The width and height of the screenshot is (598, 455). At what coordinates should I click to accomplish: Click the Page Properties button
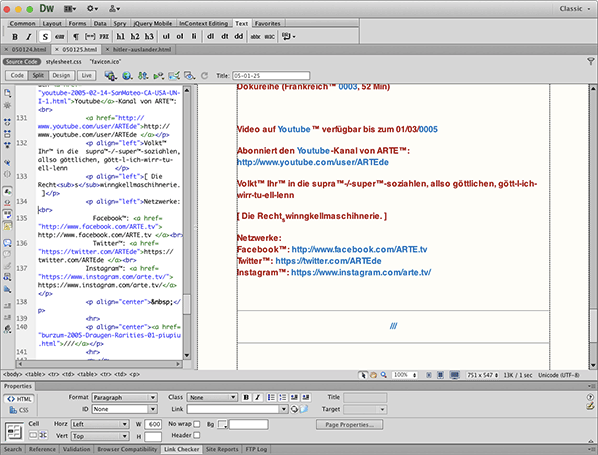pyautogui.click(x=349, y=424)
